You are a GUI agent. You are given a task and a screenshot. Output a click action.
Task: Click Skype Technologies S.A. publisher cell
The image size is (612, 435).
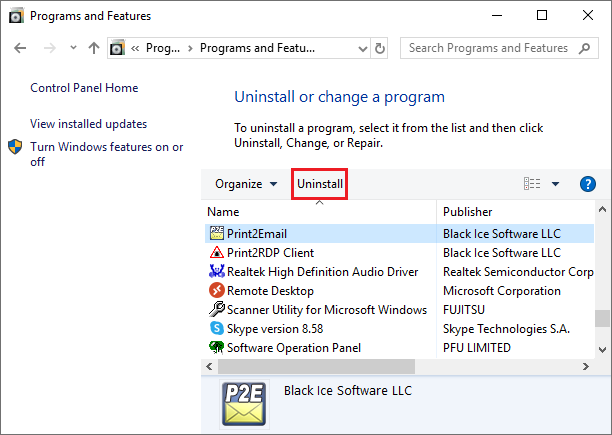click(506, 328)
